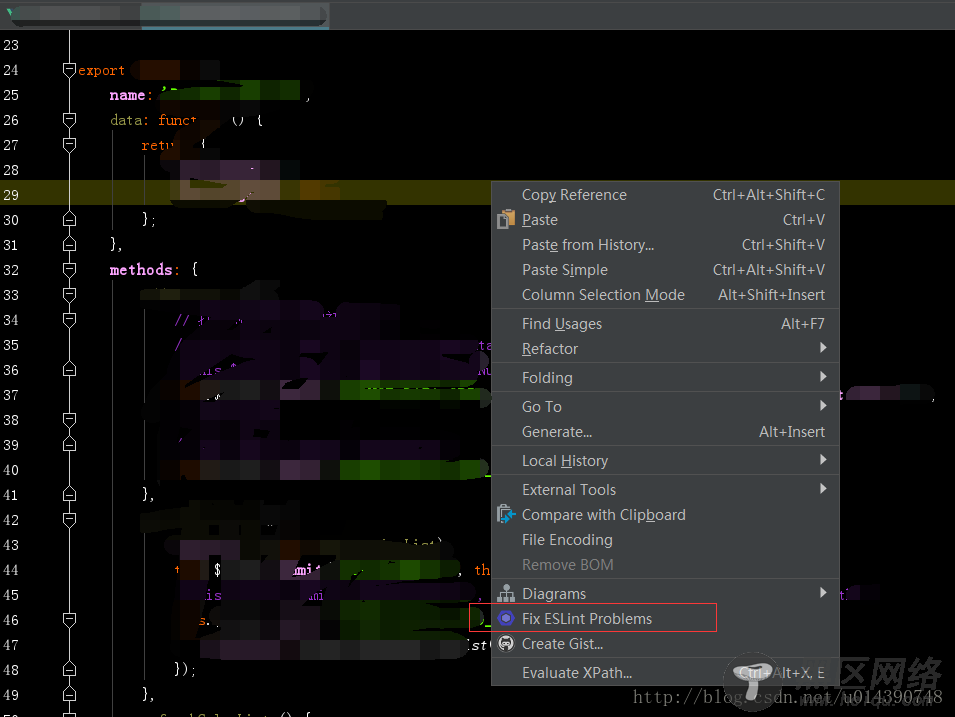Select Create Gist... menu entry
Image resolution: width=955 pixels, height=717 pixels.
(x=665, y=644)
